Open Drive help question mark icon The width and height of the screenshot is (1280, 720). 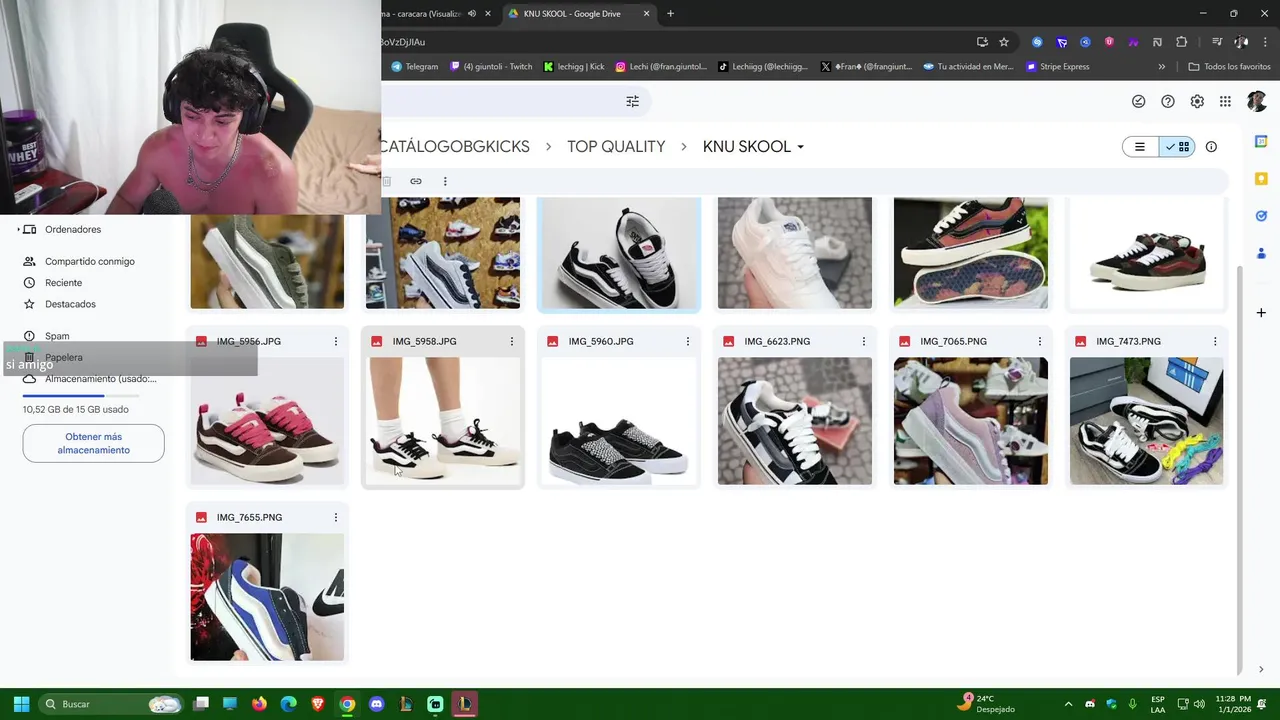(x=1168, y=101)
